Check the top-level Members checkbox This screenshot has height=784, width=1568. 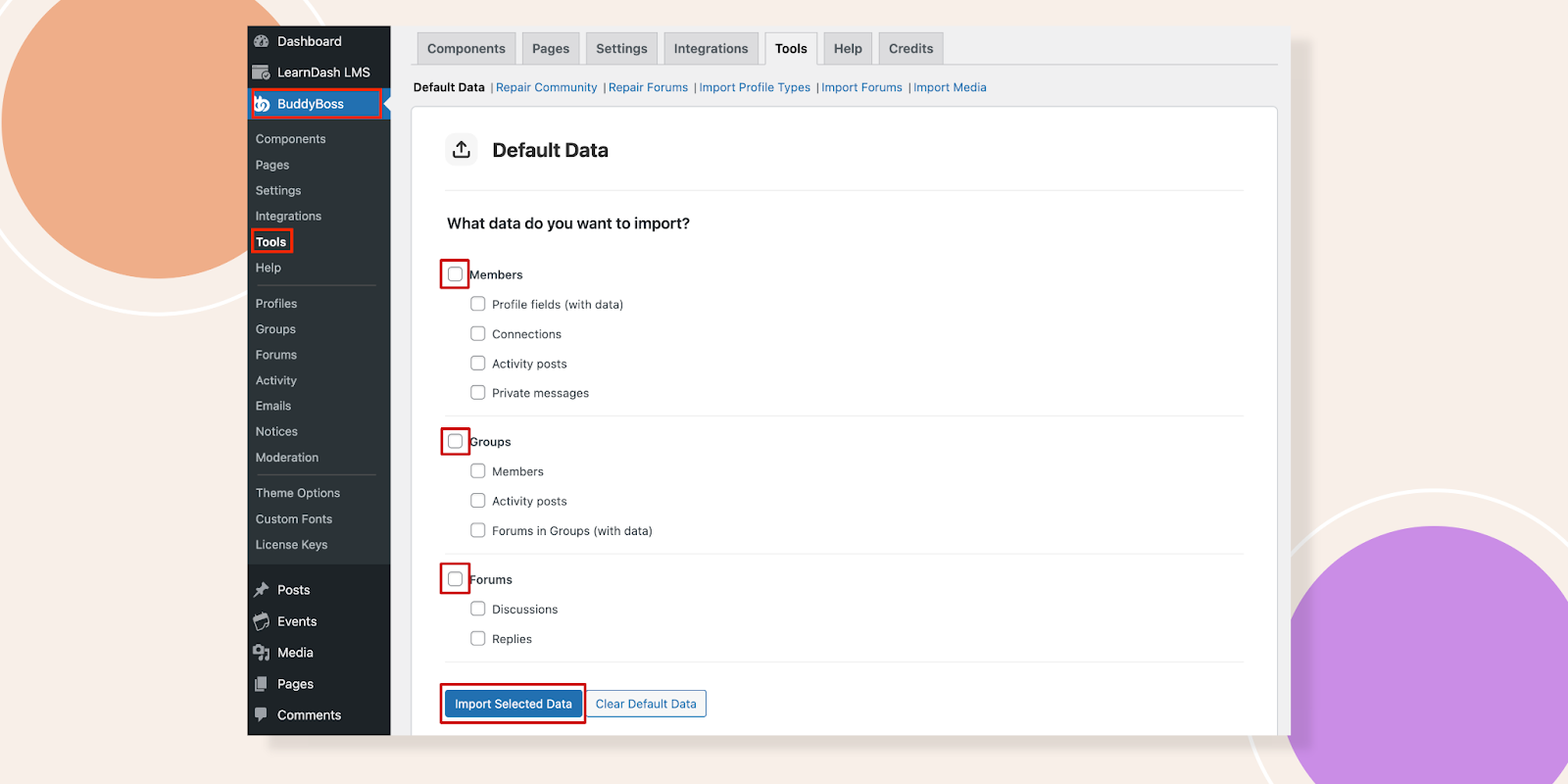(456, 274)
